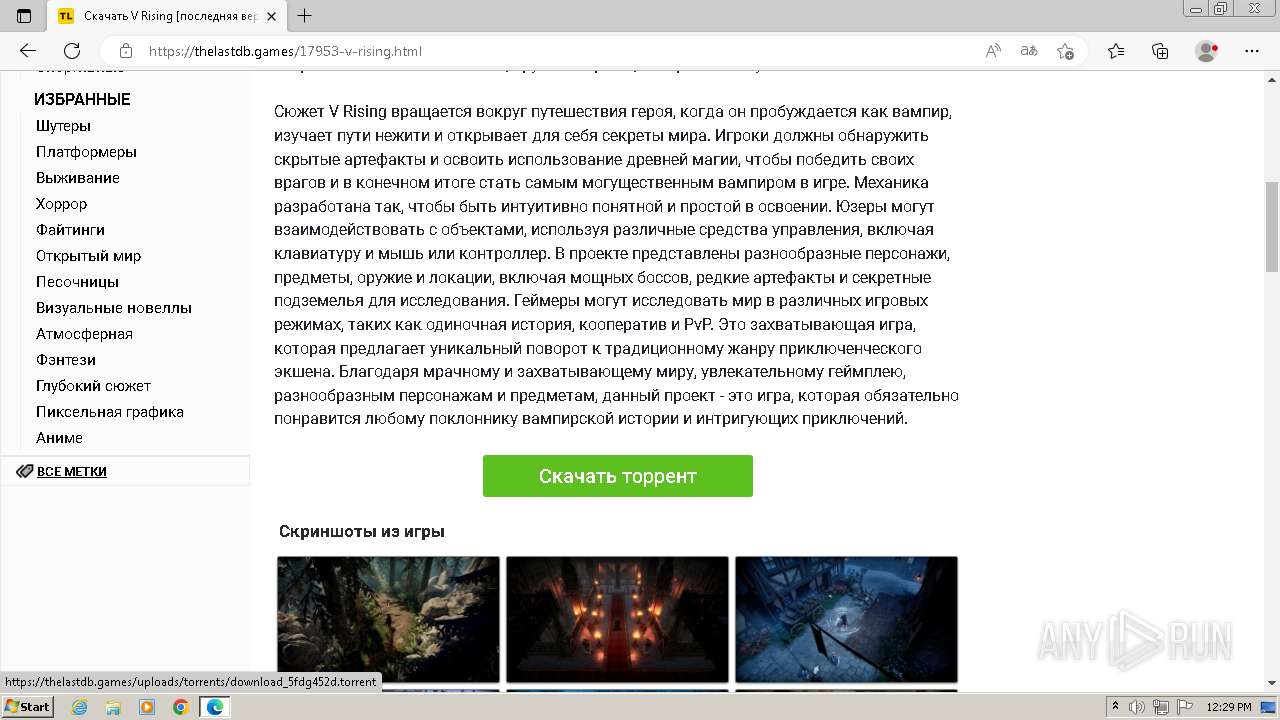Open the forest screenshot thumbnail
This screenshot has width=1280, height=720.
click(388, 620)
